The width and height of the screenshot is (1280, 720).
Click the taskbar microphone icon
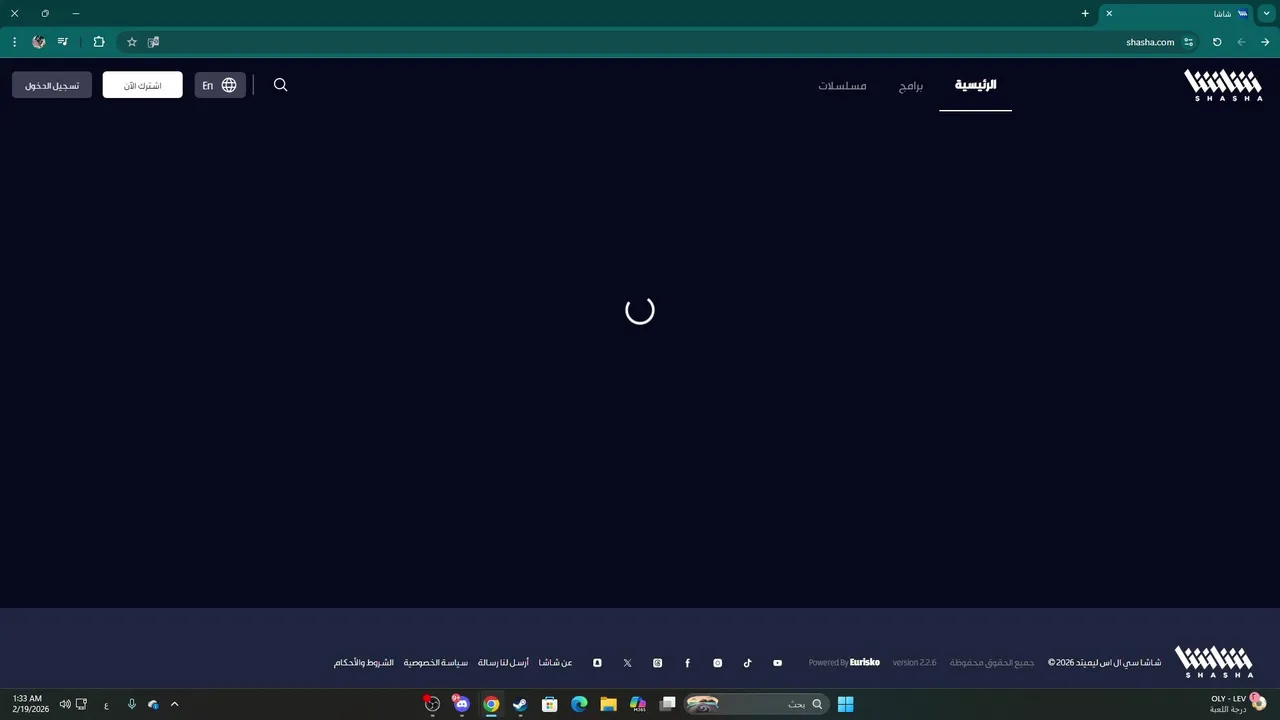click(x=131, y=704)
